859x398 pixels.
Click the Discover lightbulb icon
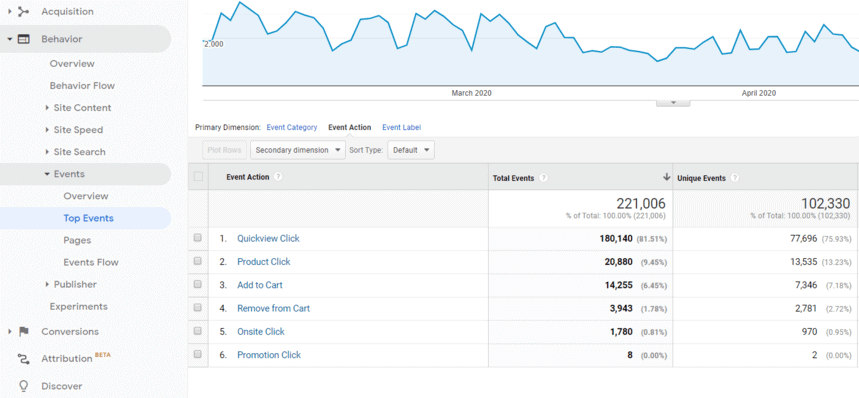click(x=24, y=386)
